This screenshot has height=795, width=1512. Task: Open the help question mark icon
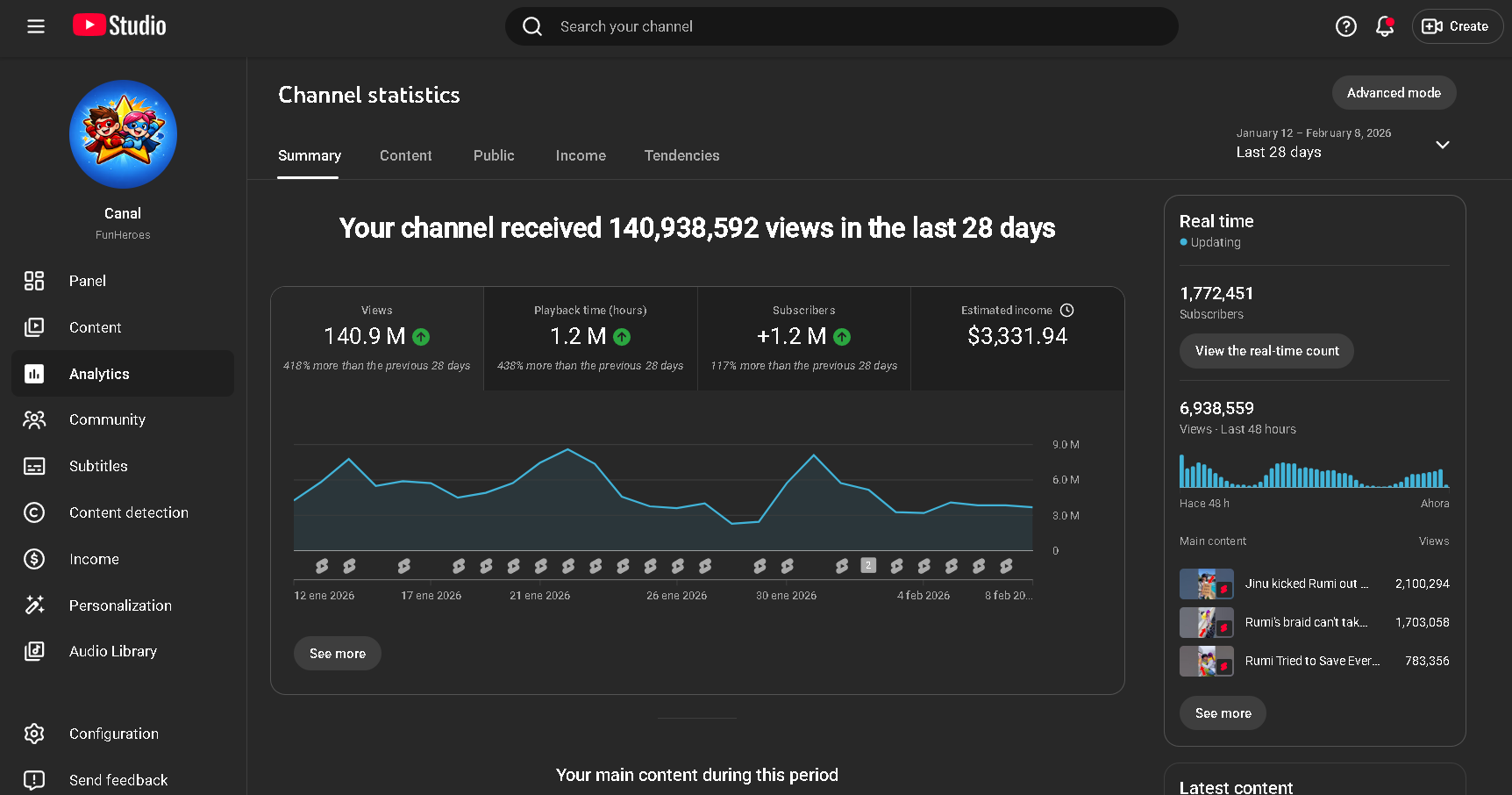1345,26
